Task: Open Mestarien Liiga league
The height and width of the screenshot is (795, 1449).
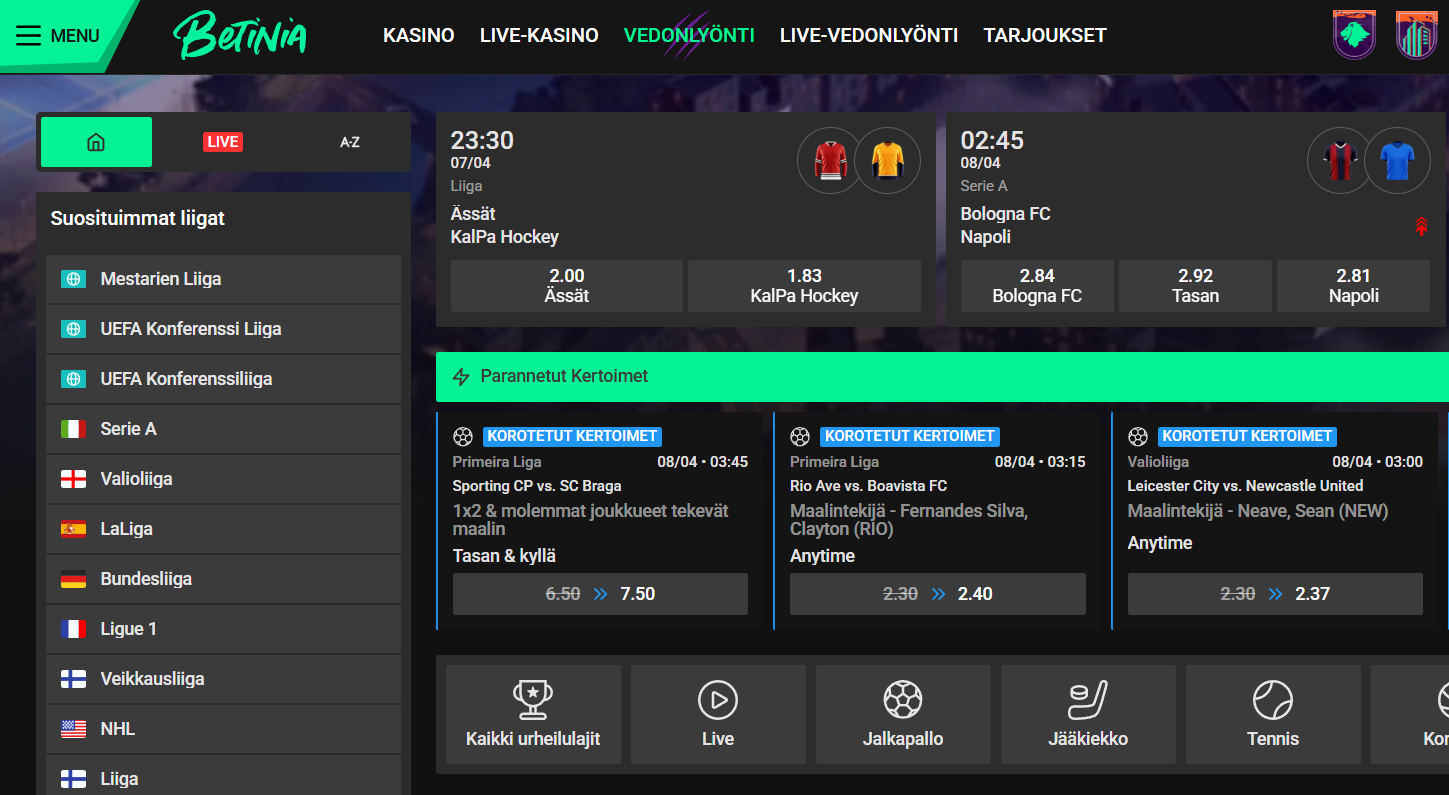Action: [223, 279]
